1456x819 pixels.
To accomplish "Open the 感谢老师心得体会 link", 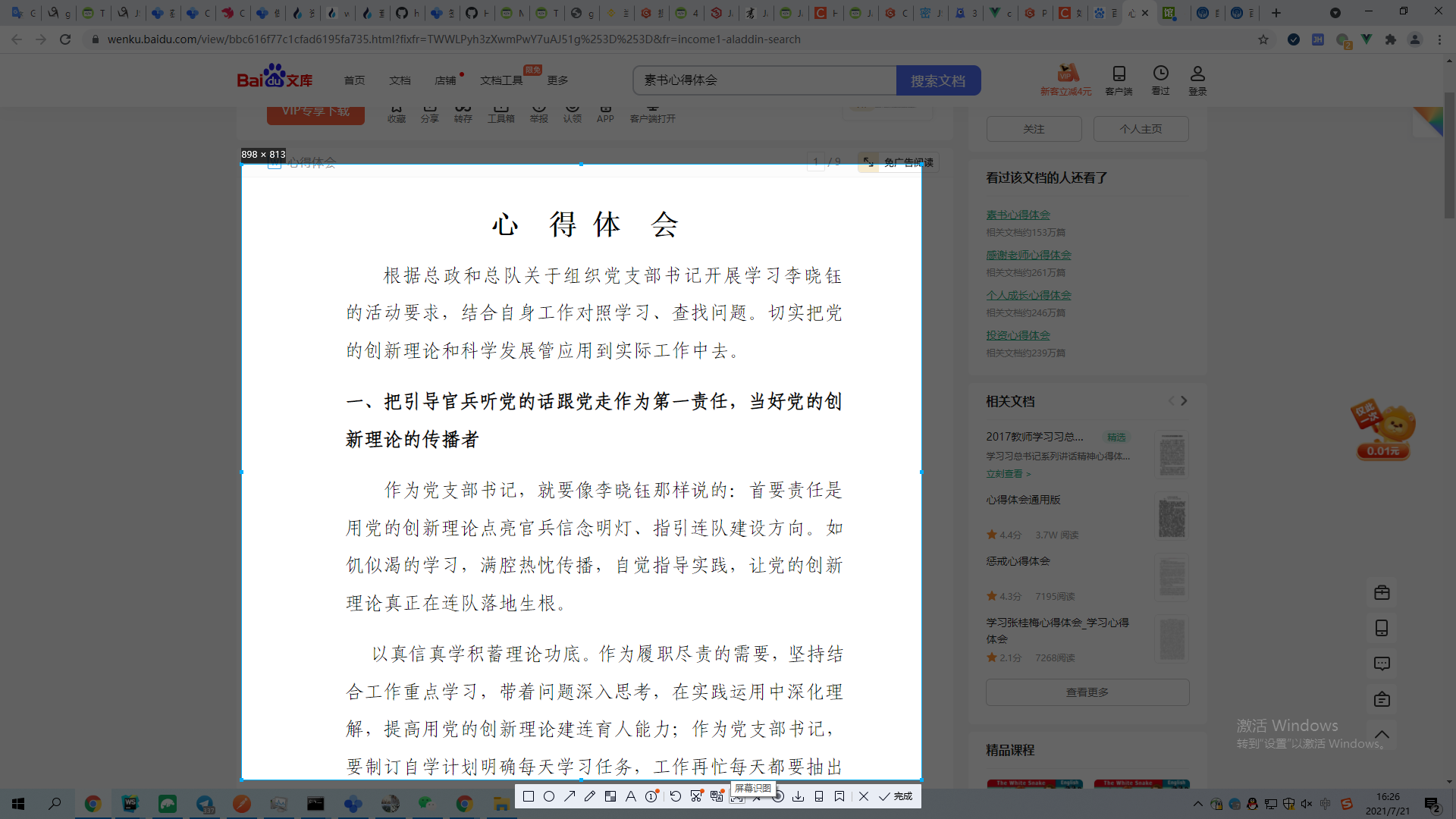I will [x=1028, y=255].
